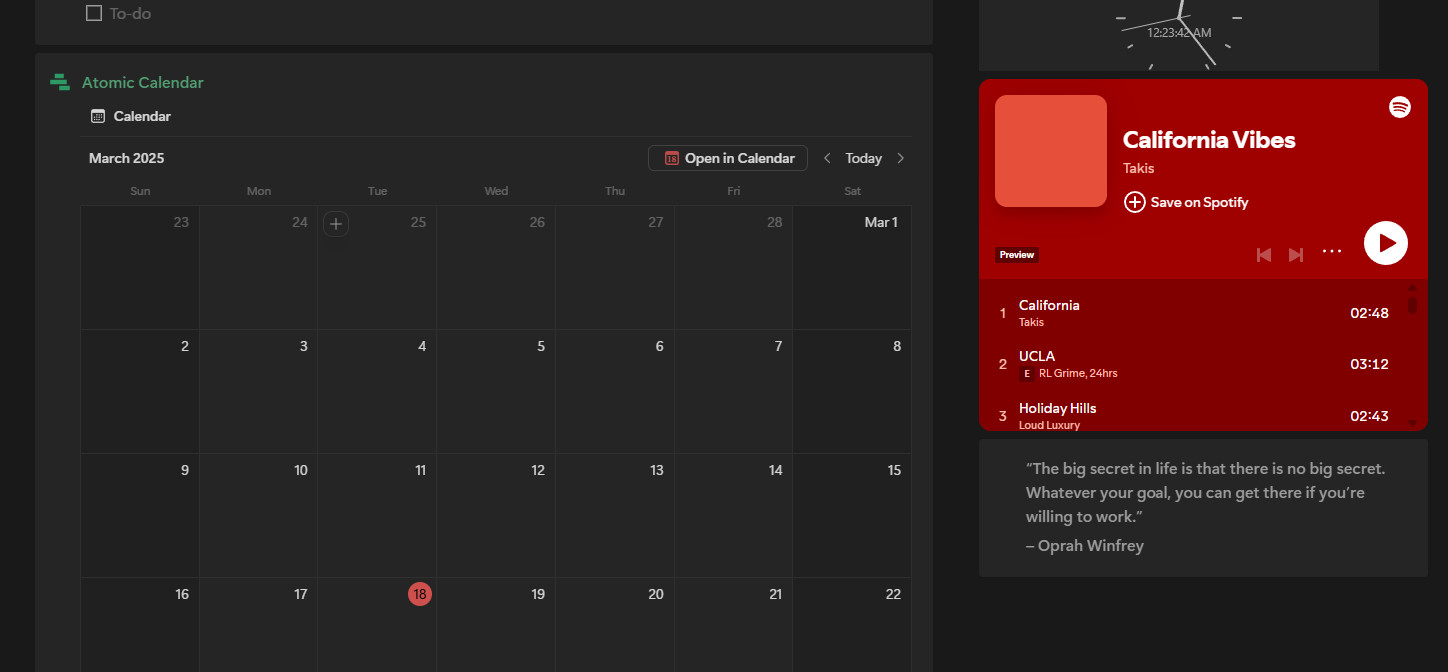The width and height of the screenshot is (1448, 672).
Task: Play California Vibes with the play button
Action: pyautogui.click(x=1386, y=243)
